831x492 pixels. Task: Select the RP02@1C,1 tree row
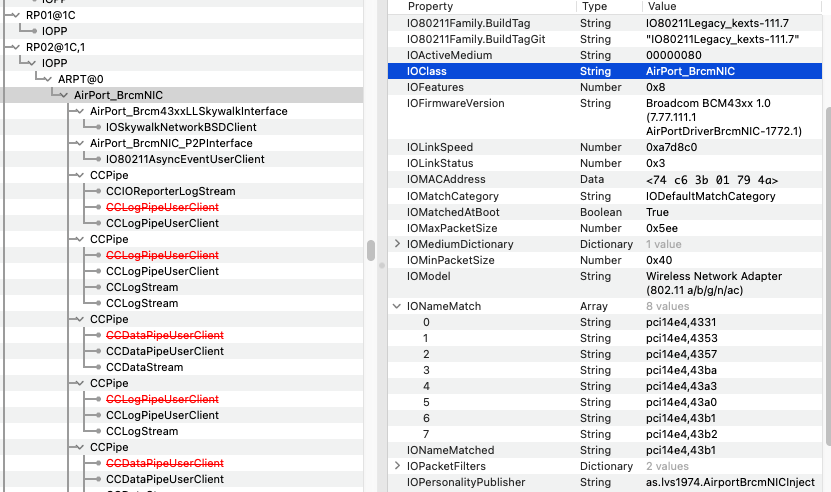[182, 47]
